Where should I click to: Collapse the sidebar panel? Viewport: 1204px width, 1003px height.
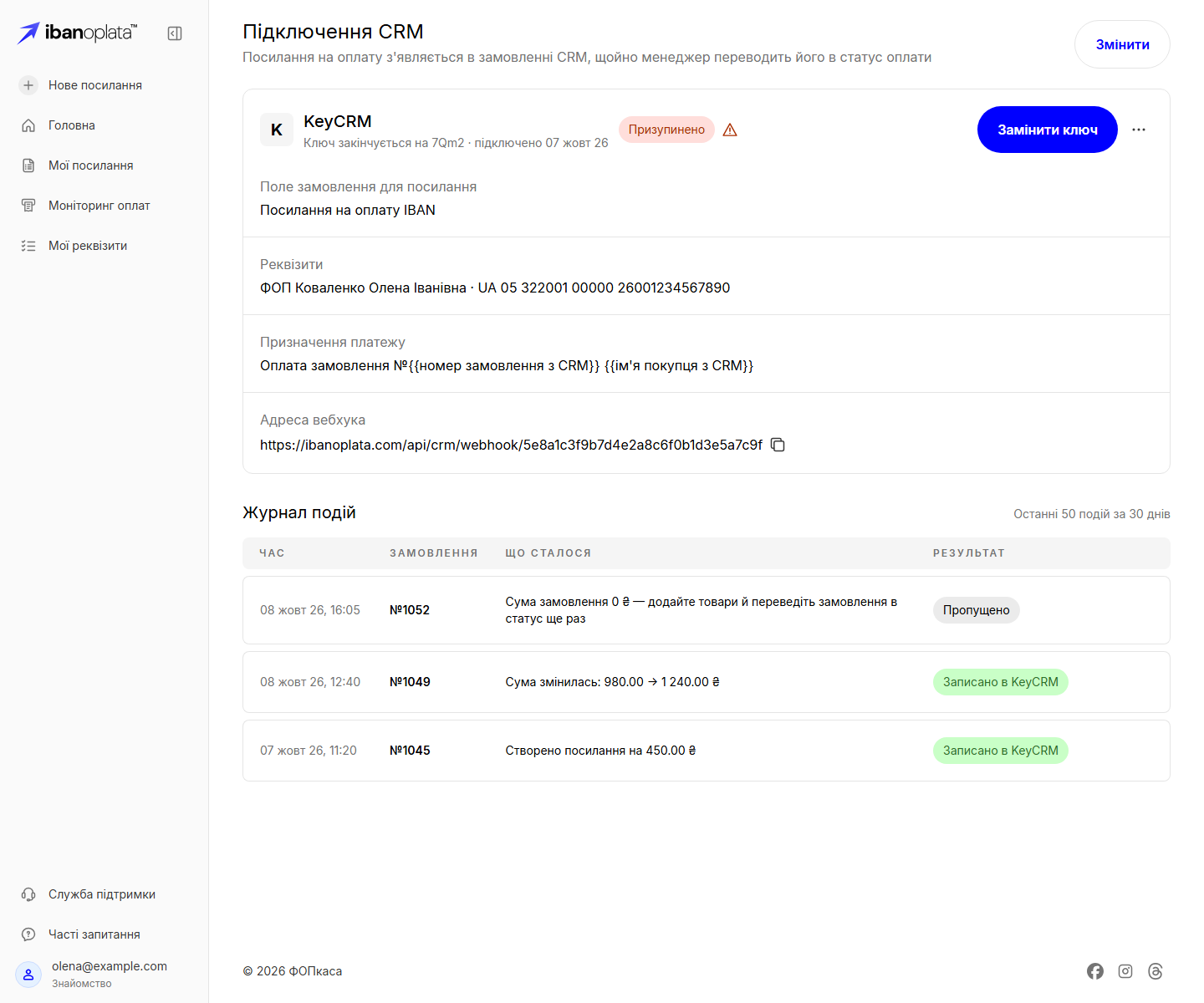point(175,33)
